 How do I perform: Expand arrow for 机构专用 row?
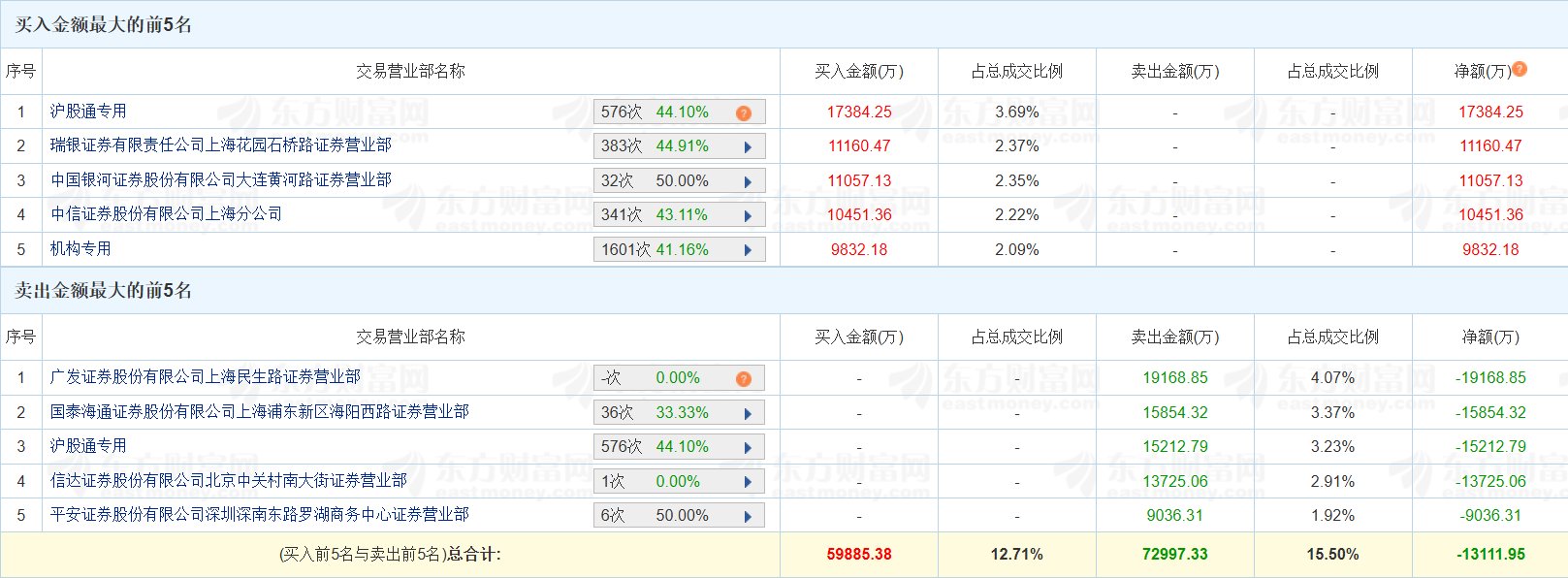[748, 250]
